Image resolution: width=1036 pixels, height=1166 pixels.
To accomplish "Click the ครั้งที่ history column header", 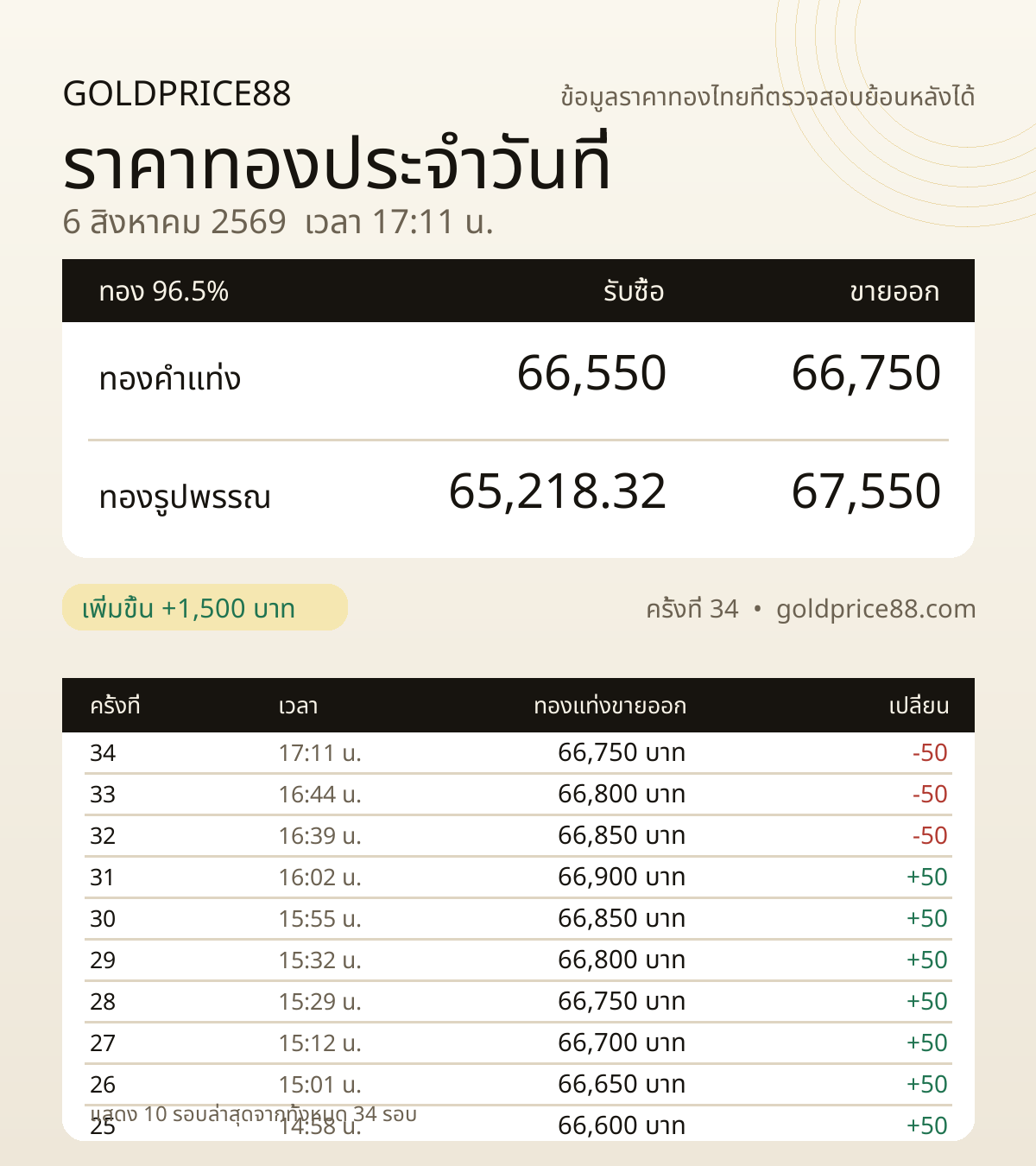I will point(115,705).
